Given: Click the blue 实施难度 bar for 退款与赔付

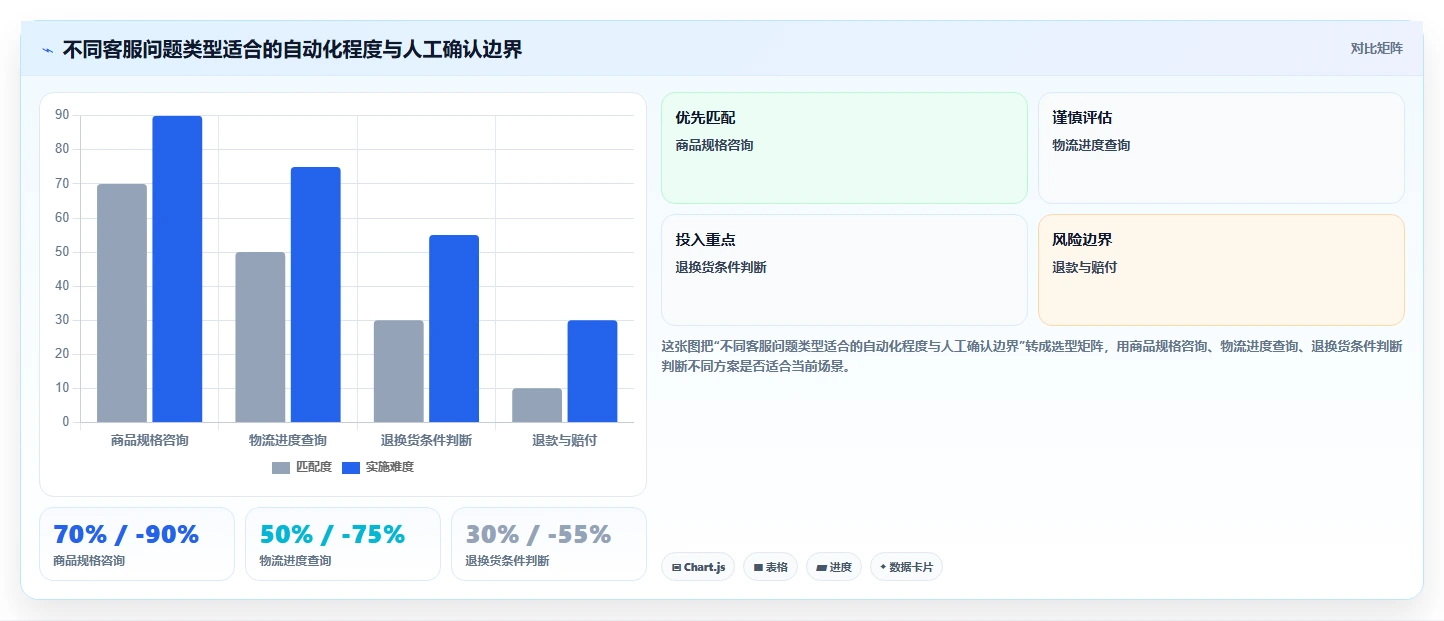Looking at the screenshot, I should (592, 371).
